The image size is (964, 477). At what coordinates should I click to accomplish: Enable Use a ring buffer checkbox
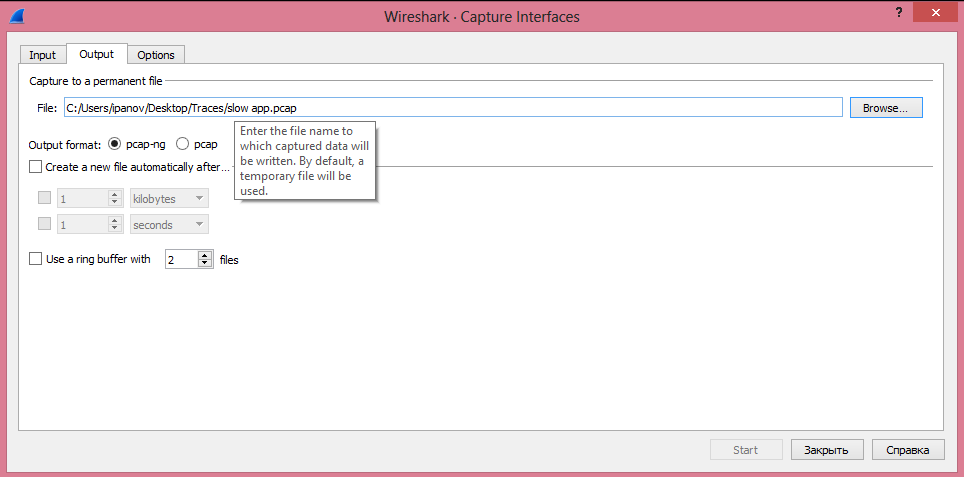(x=37, y=259)
